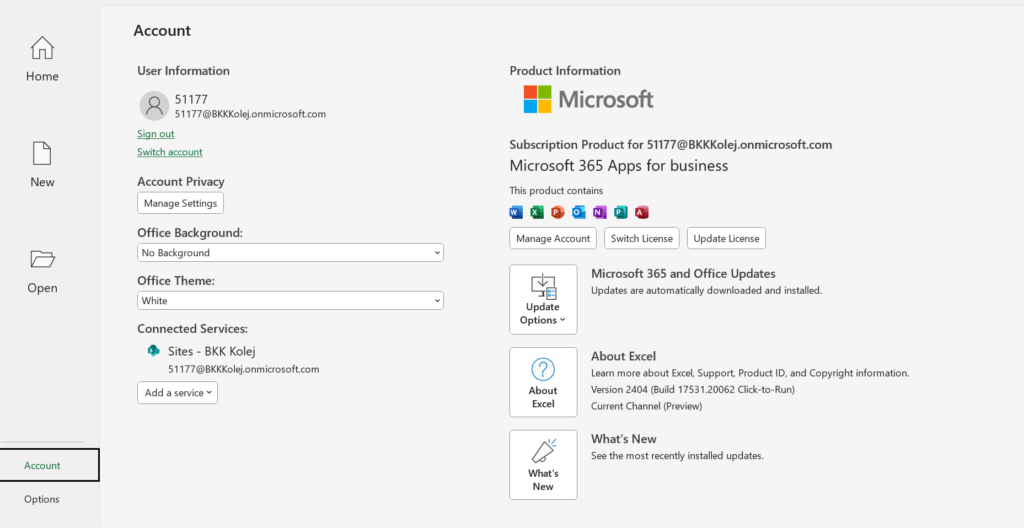Choose New label in sidebar
Image resolution: width=1024 pixels, height=528 pixels.
click(x=42, y=182)
